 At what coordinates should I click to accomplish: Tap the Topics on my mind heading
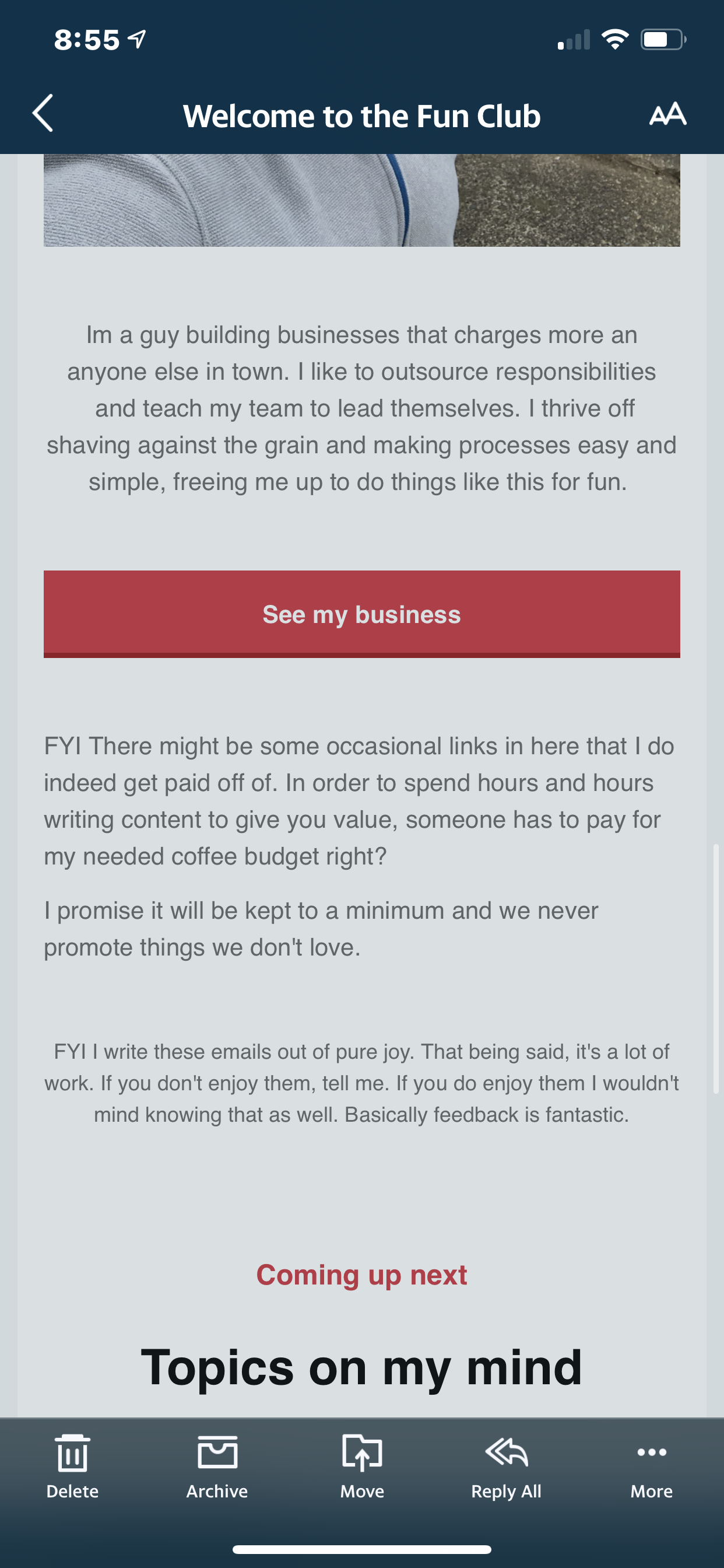[361, 1367]
